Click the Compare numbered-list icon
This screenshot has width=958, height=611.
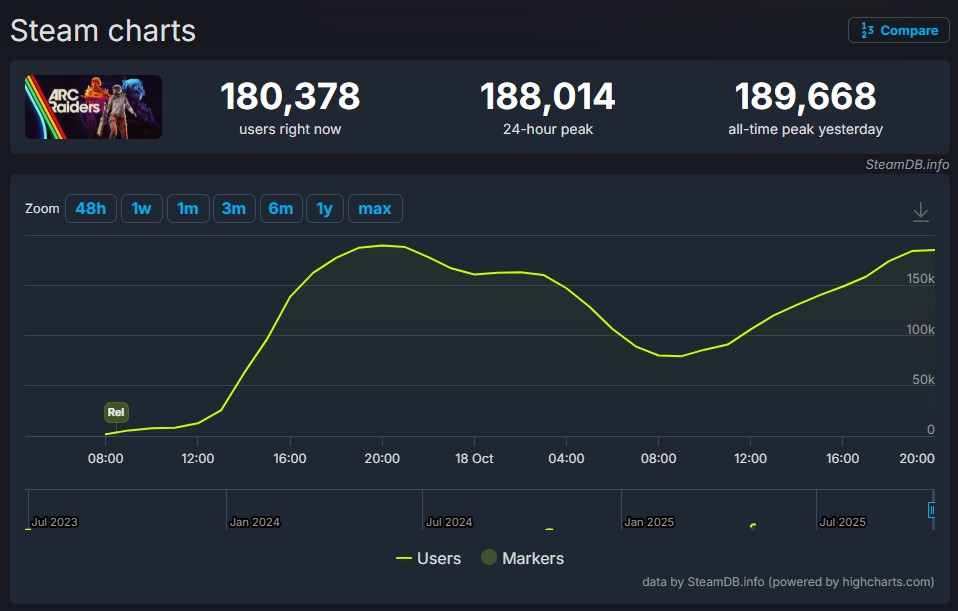864,30
